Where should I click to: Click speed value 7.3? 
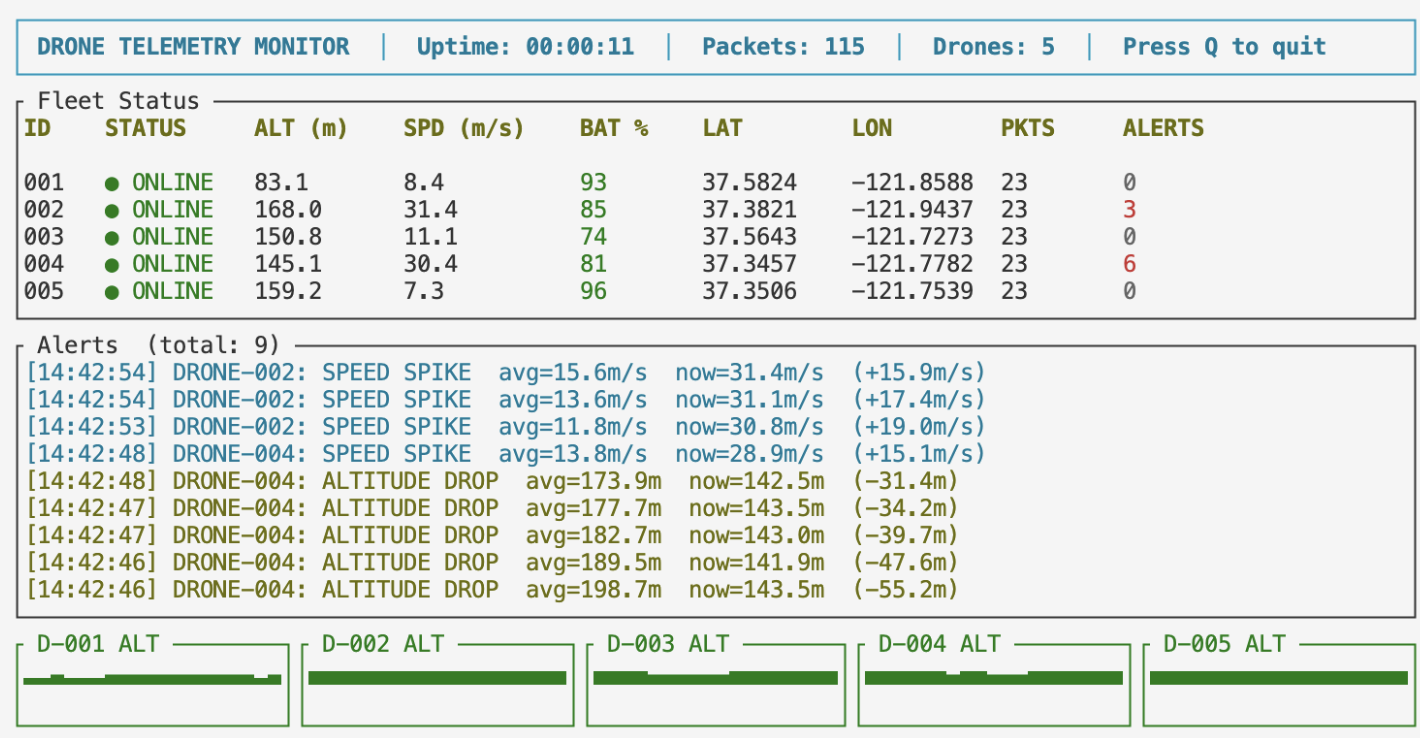(x=423, y=291)
